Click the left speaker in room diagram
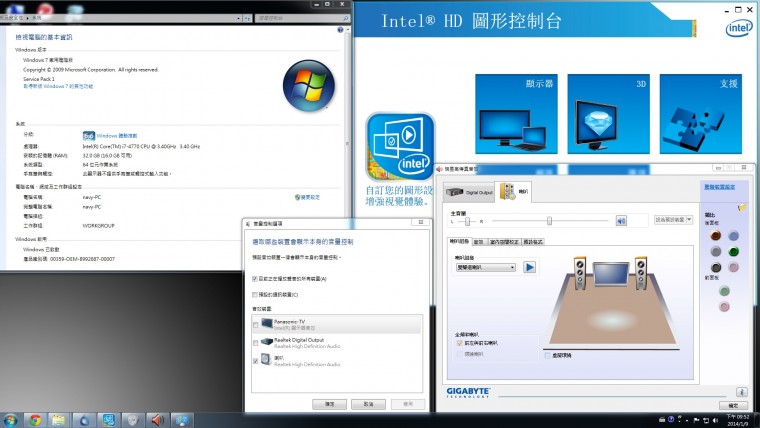 pos(580,273)
